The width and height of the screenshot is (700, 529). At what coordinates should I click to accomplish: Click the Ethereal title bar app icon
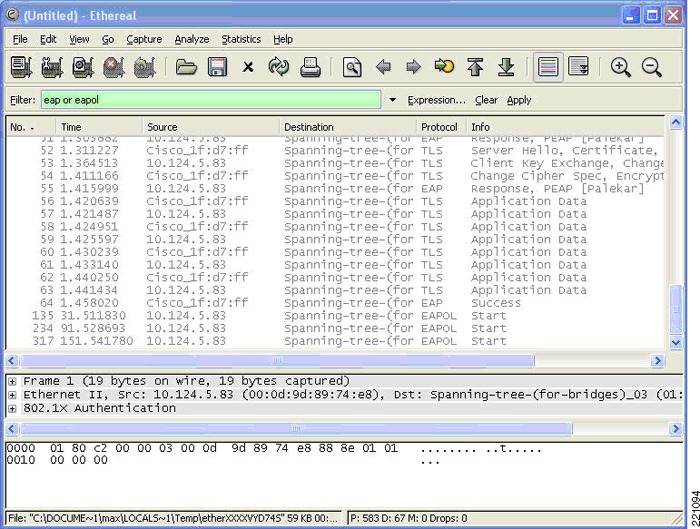[x=12, y=15]
